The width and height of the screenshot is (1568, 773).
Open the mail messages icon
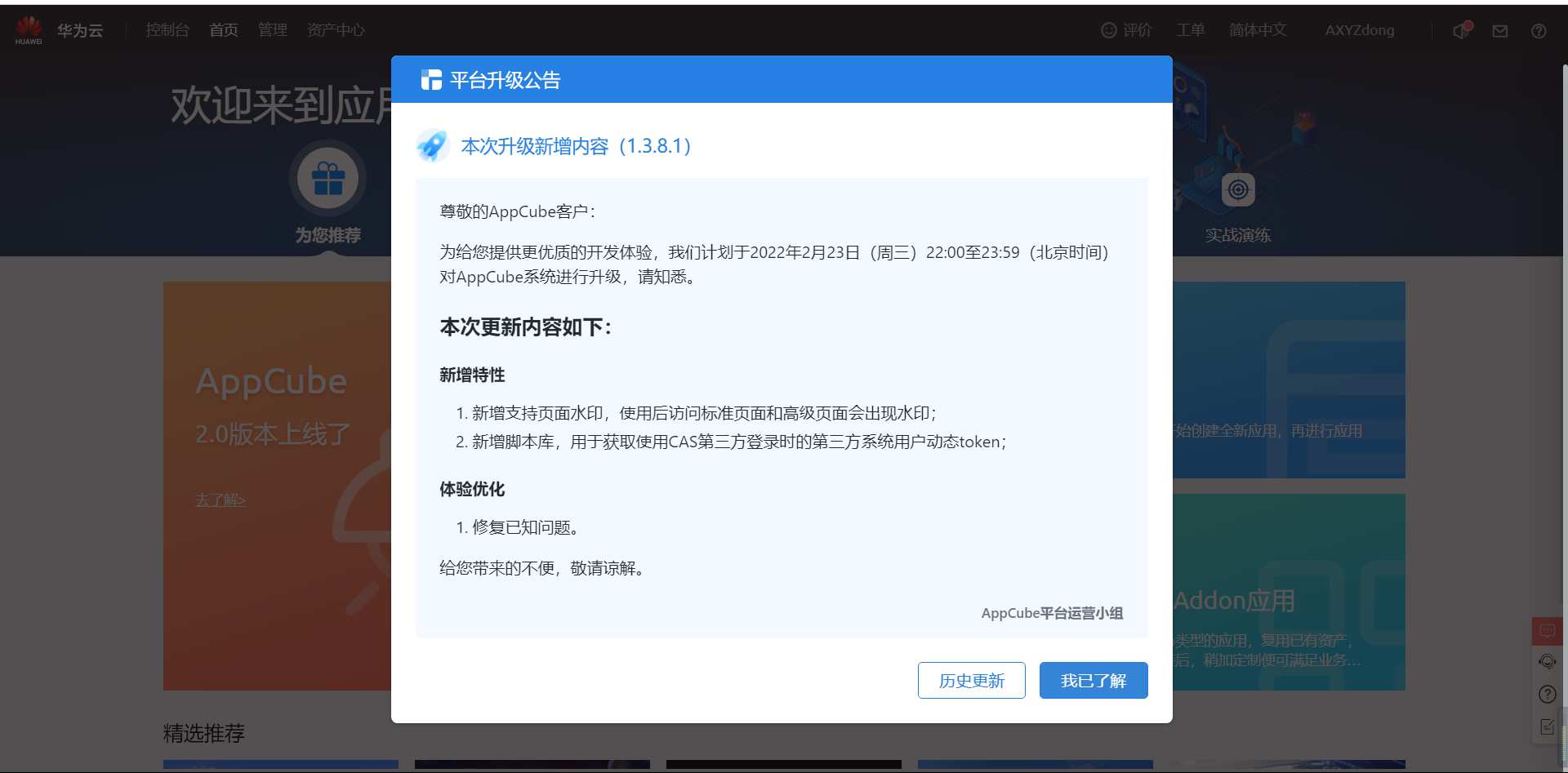1500,31
